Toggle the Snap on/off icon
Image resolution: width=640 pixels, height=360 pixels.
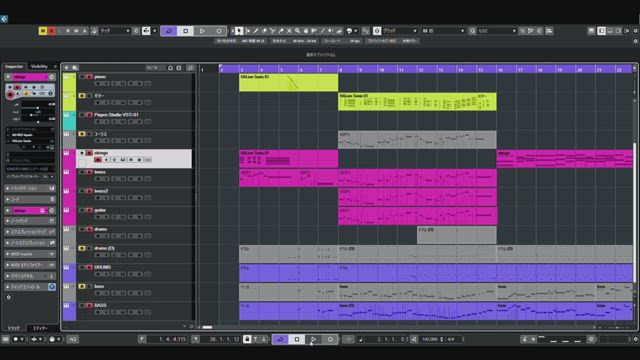377,31
